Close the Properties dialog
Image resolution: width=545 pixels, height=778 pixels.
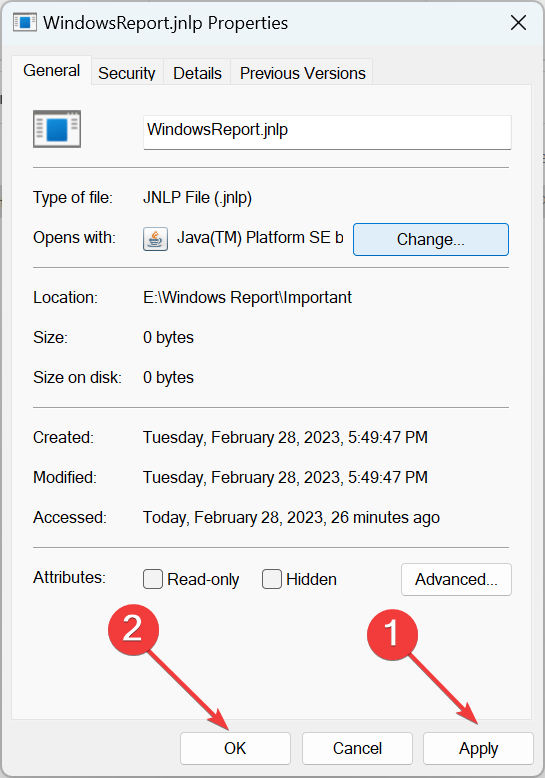[x=518, y=23]
